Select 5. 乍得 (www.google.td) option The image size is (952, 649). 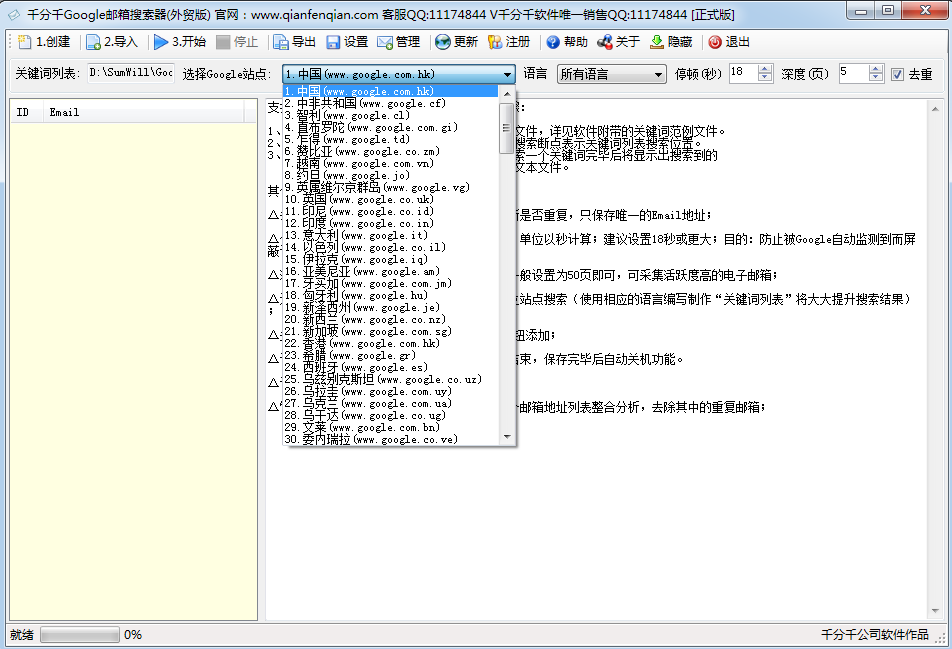pos(390,139)
